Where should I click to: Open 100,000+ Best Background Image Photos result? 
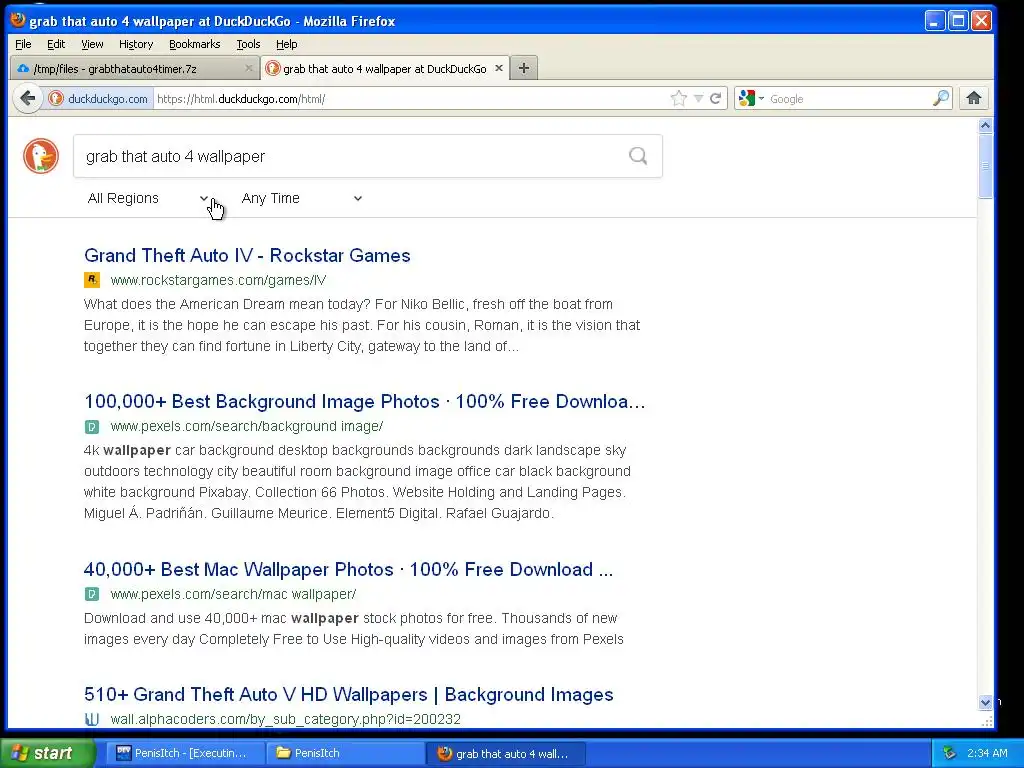(x=364, y=401)
